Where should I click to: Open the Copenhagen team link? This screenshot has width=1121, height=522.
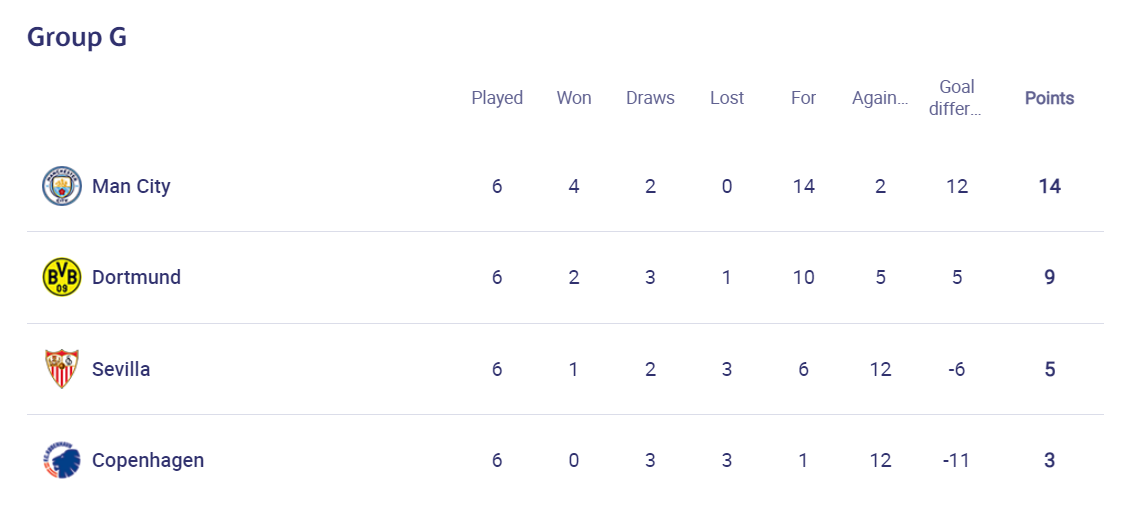click(x=148, y=461)
